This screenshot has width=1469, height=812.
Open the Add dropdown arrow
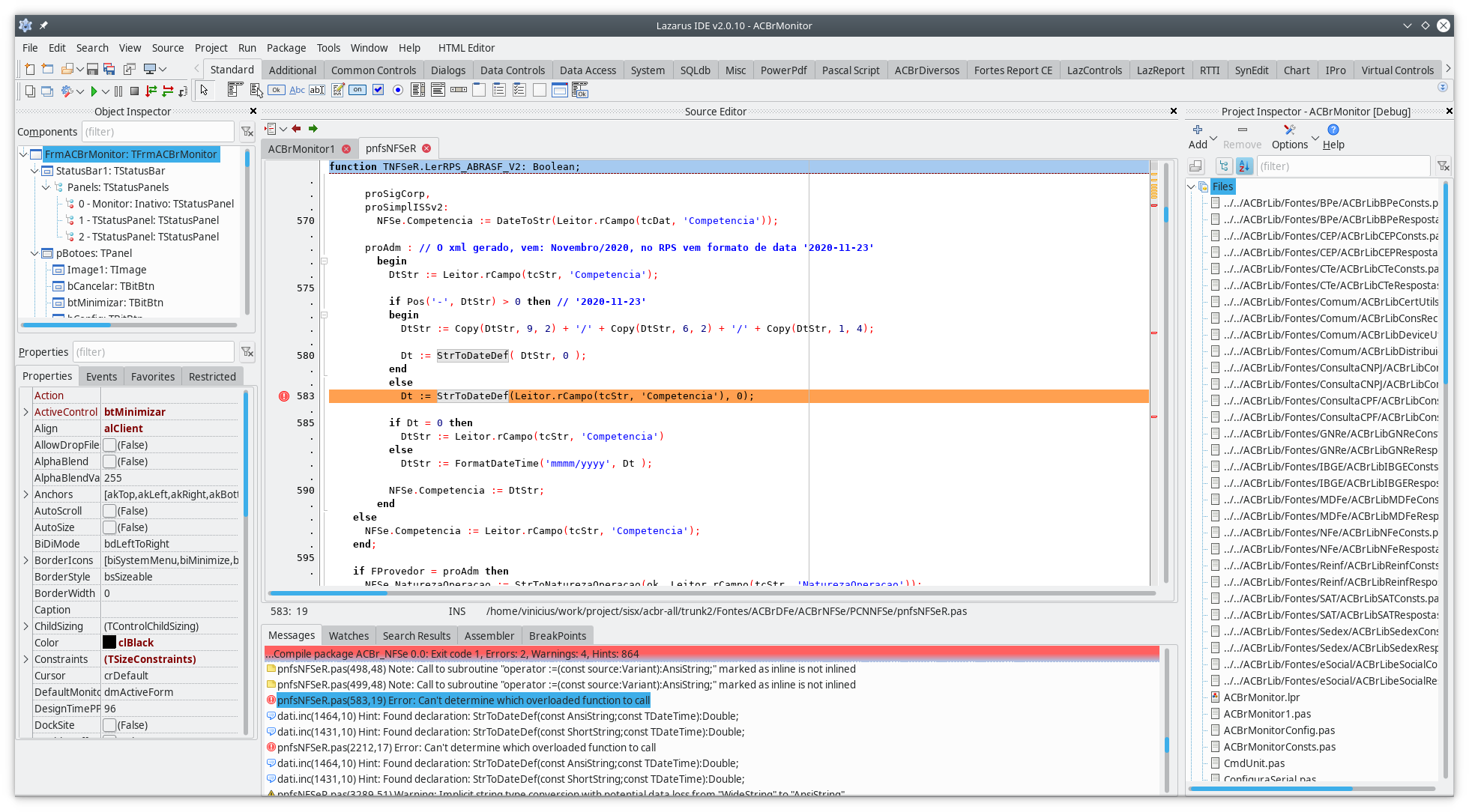(x=1213, y=139)
